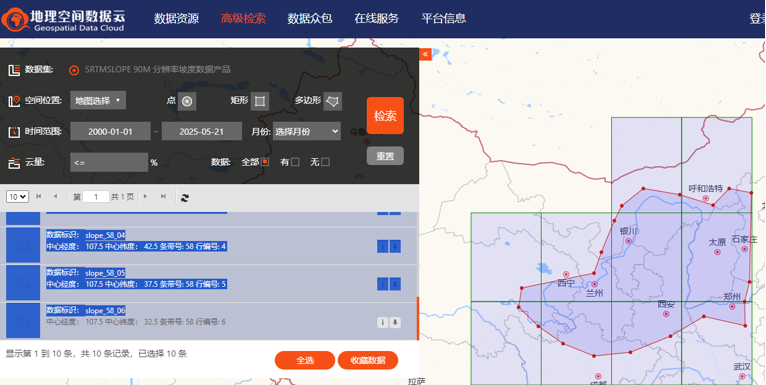Click the 时间范围 calendar icon
The height and width of the screenshot is (385, 766).
14,131
